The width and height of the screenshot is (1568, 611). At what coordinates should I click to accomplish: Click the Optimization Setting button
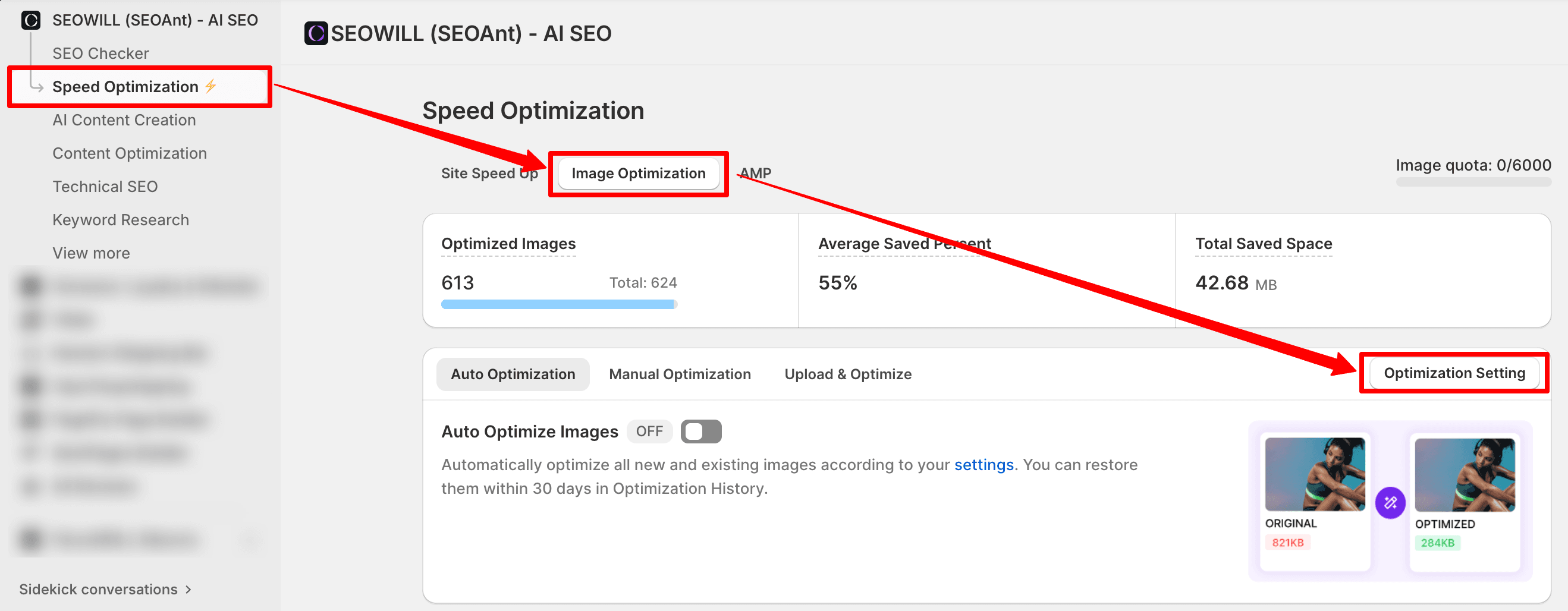click(x=1454, y=373)
